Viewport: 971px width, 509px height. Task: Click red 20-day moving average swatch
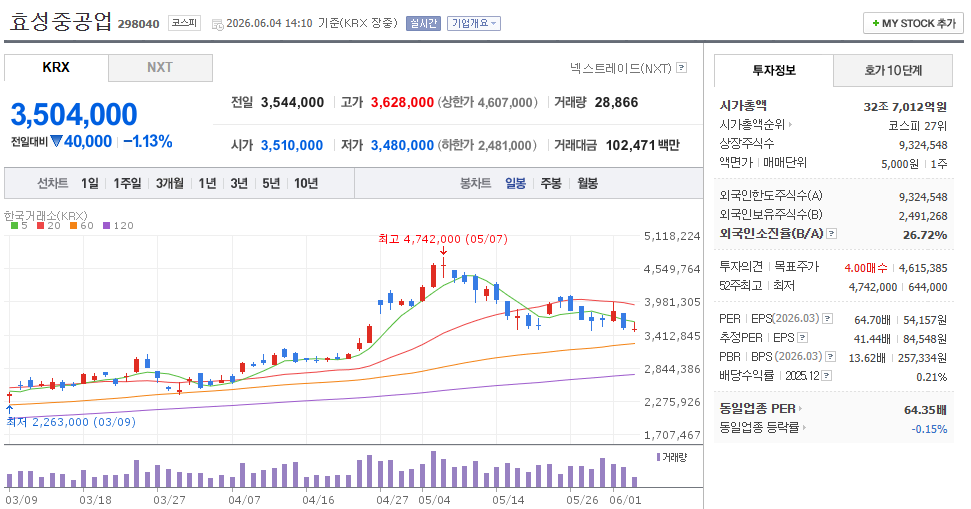click(x=40, y=226)
